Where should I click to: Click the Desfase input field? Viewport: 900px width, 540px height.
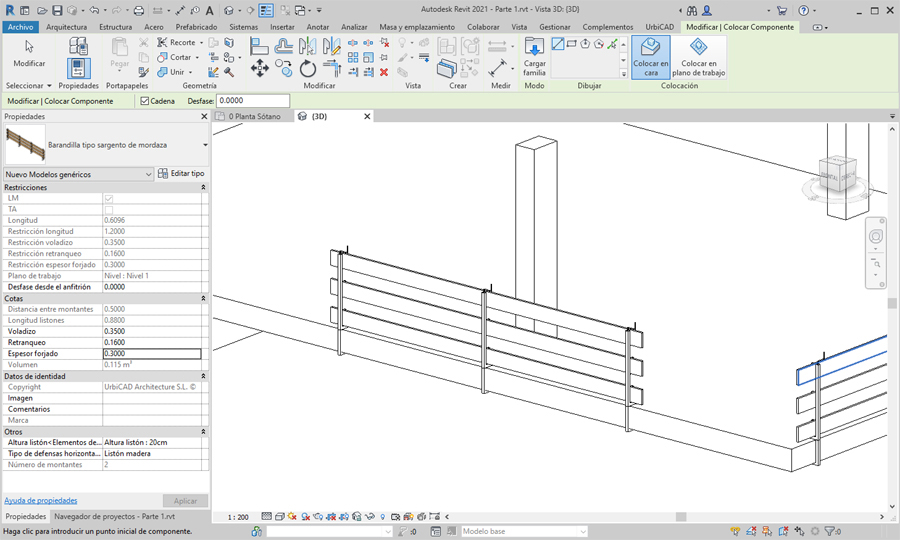tap(253, 101)
